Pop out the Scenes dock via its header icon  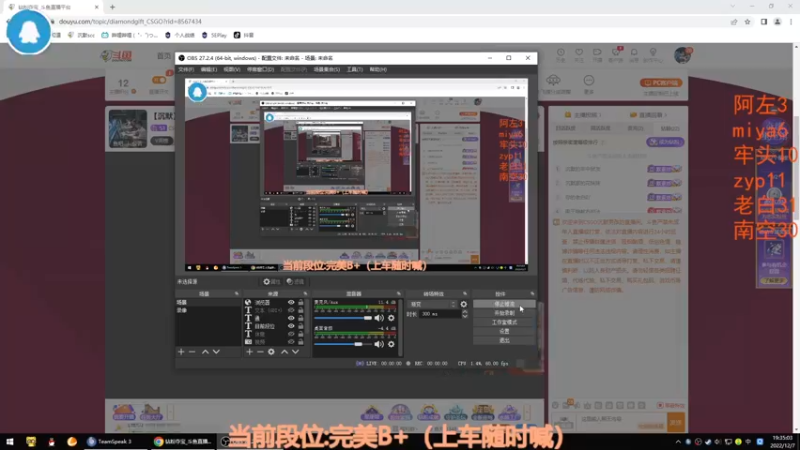point(236,294)
